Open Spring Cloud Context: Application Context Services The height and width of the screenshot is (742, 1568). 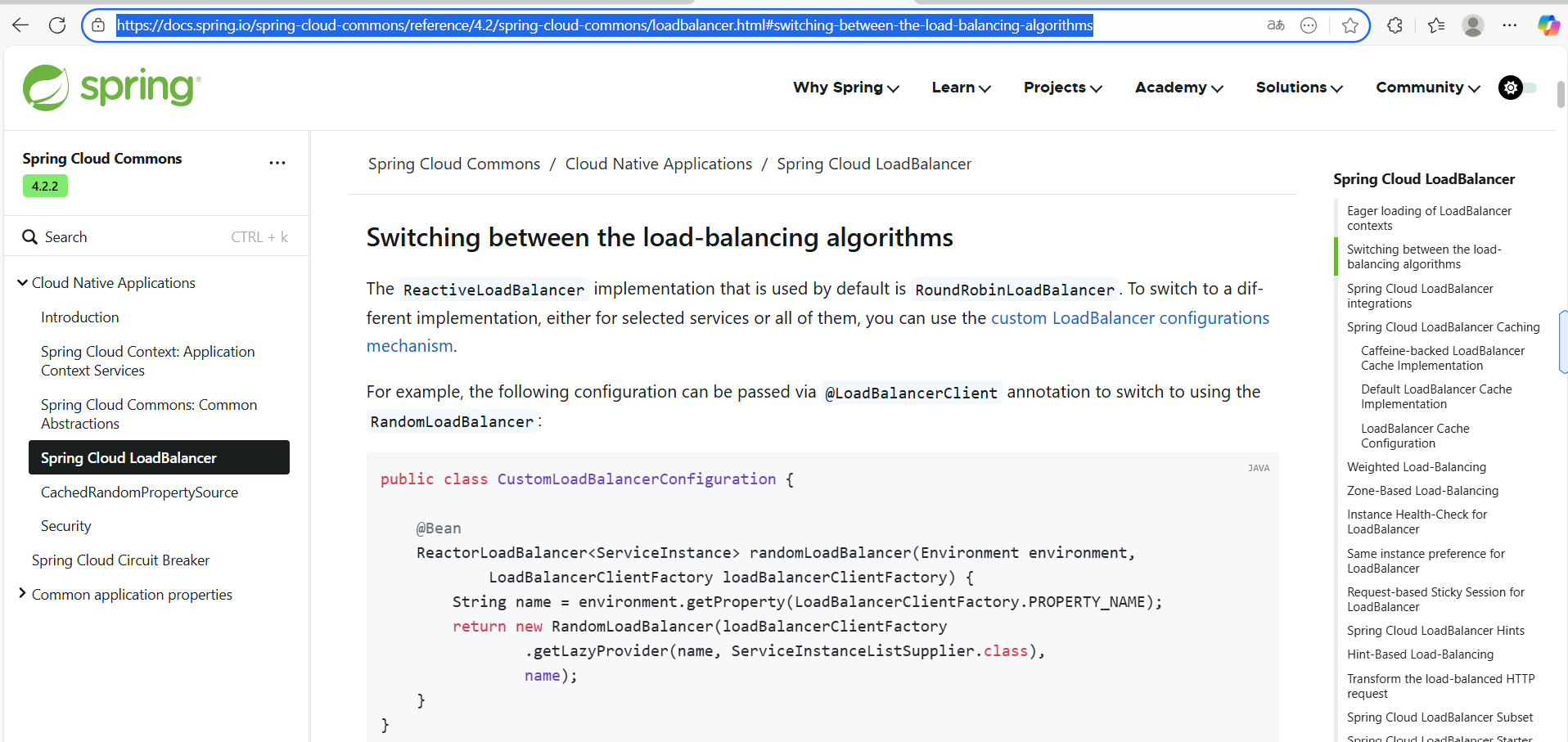(148, 361)
